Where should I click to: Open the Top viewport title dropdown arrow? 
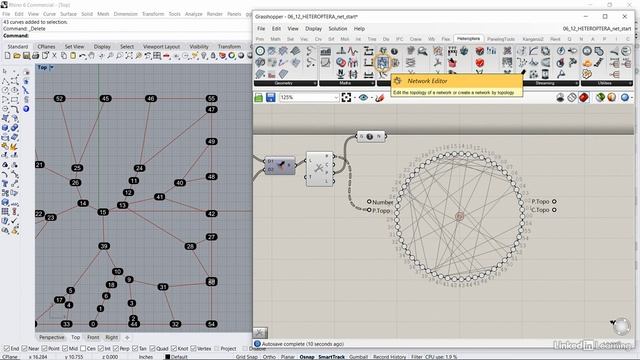(x=52, y=67)
